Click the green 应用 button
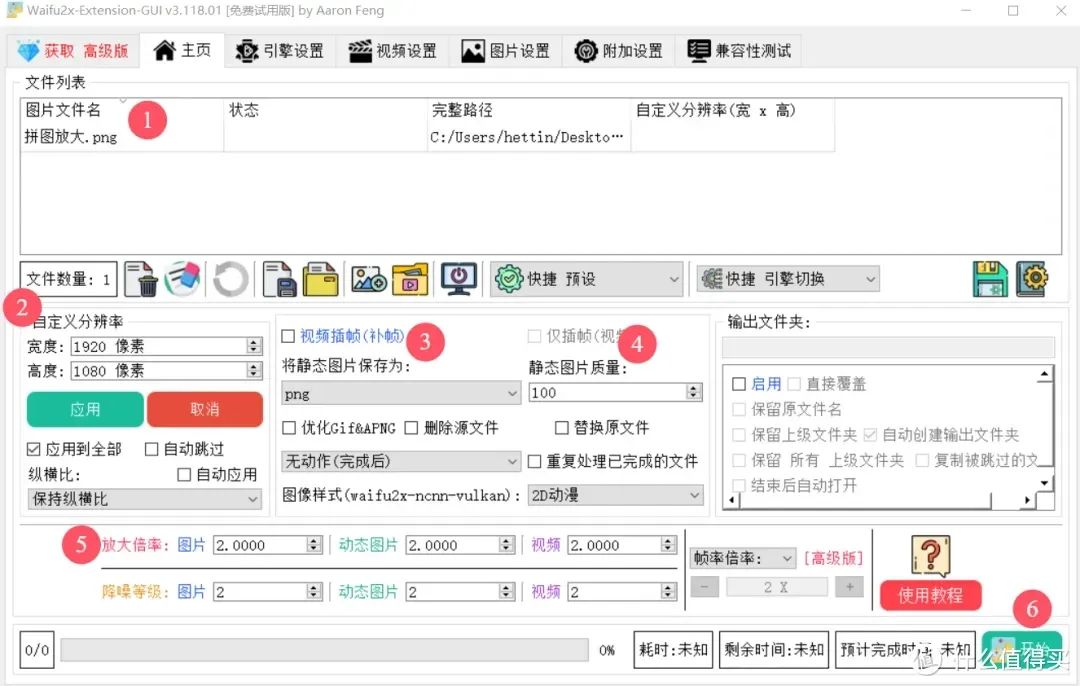 [85, 409]
